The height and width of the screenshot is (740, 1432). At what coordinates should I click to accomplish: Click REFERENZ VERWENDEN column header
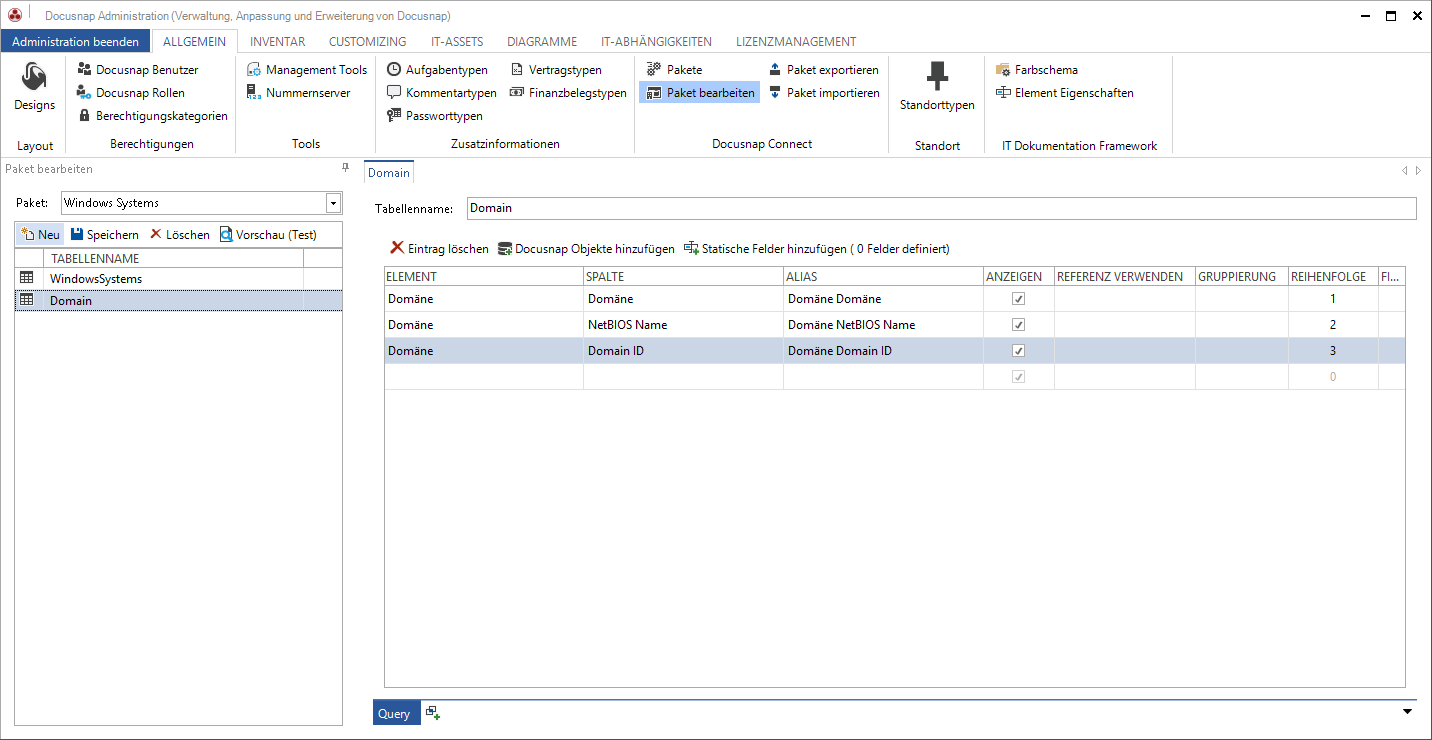1124,277
